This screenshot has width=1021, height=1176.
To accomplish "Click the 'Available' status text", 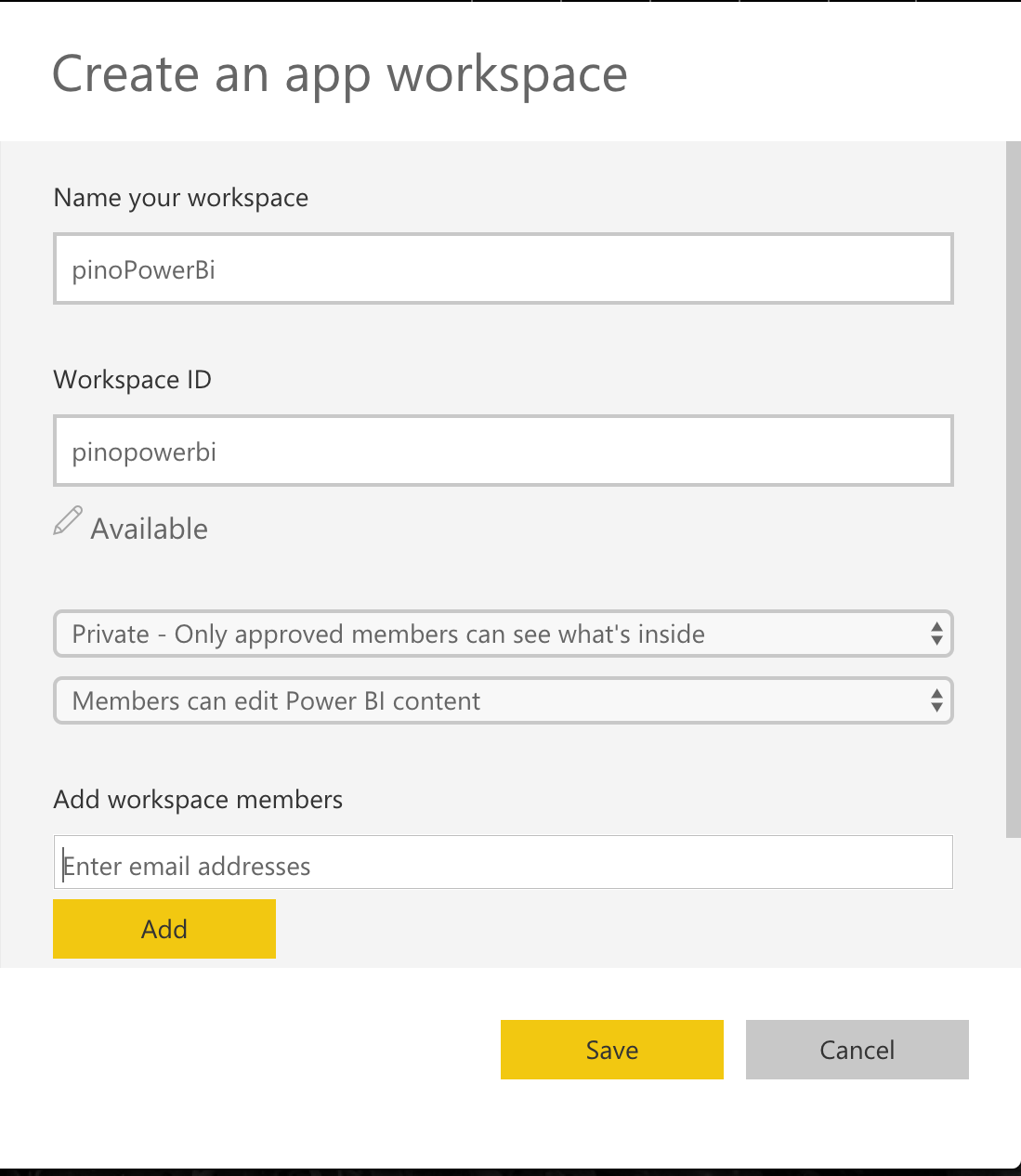I will click(150, 529).
